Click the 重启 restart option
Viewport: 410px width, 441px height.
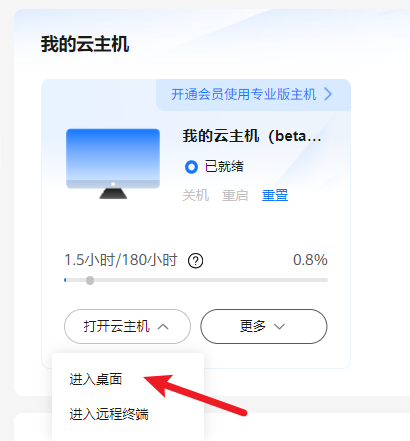[x=235, y=195]
